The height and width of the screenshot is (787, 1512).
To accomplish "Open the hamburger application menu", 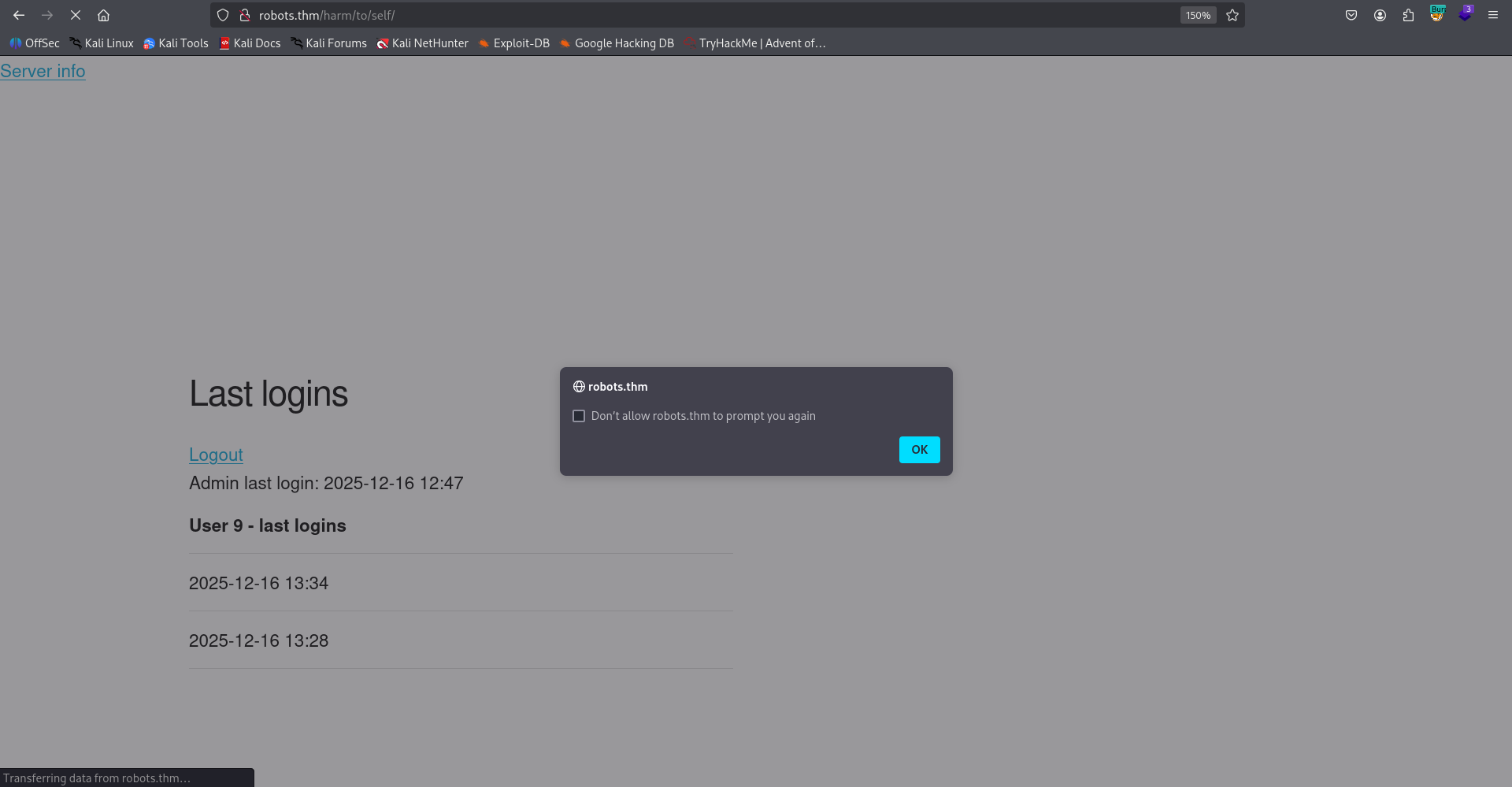I will [x=1493, y=15].
